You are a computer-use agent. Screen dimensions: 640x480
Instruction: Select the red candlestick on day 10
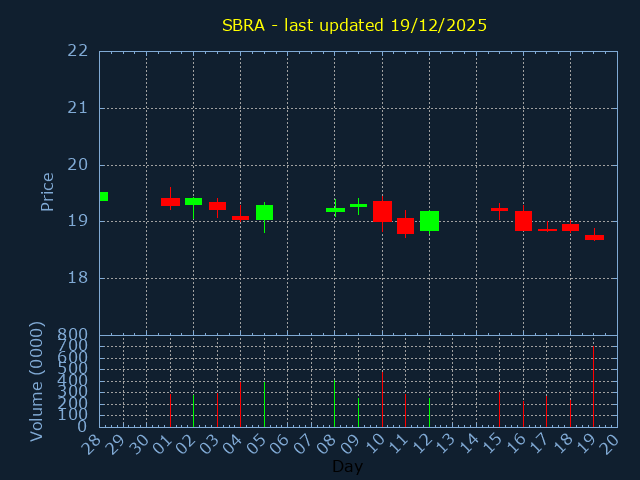point(382,211)
